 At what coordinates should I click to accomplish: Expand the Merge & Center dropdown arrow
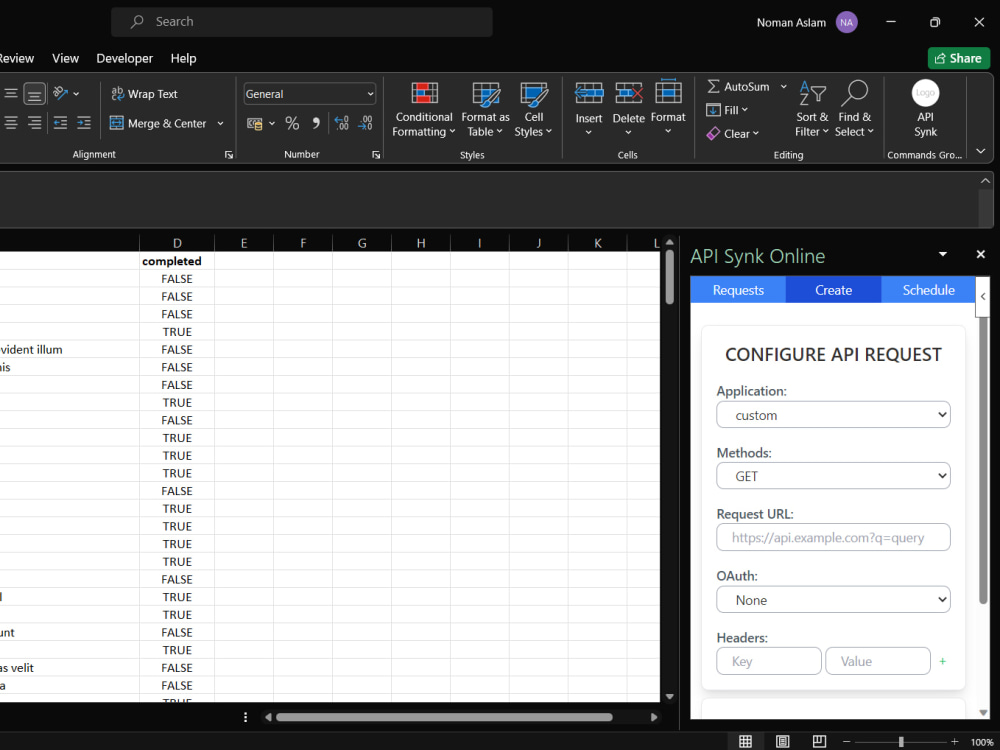[221, 123]
